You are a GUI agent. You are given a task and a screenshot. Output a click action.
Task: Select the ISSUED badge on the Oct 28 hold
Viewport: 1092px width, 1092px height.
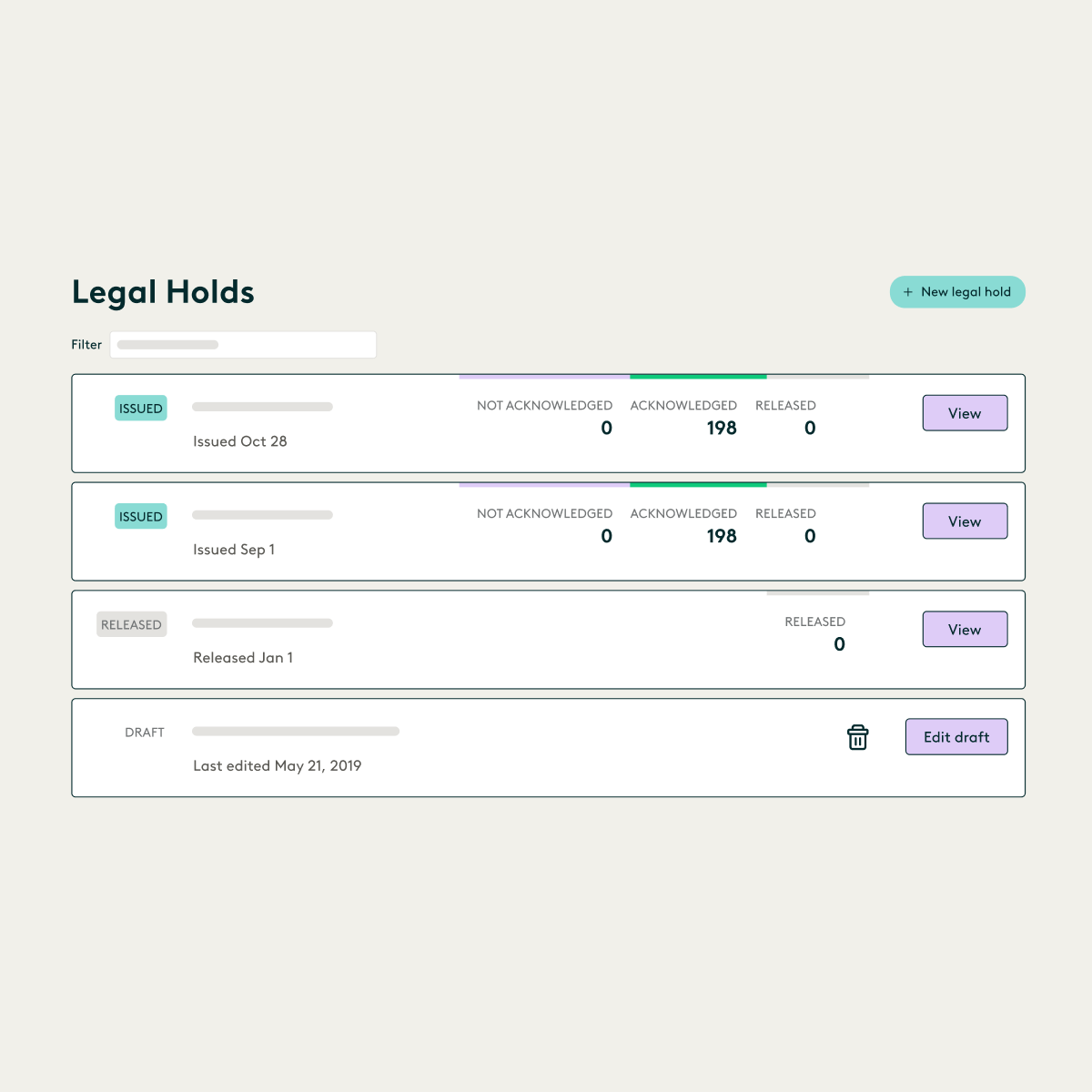[x=140, y=408]
